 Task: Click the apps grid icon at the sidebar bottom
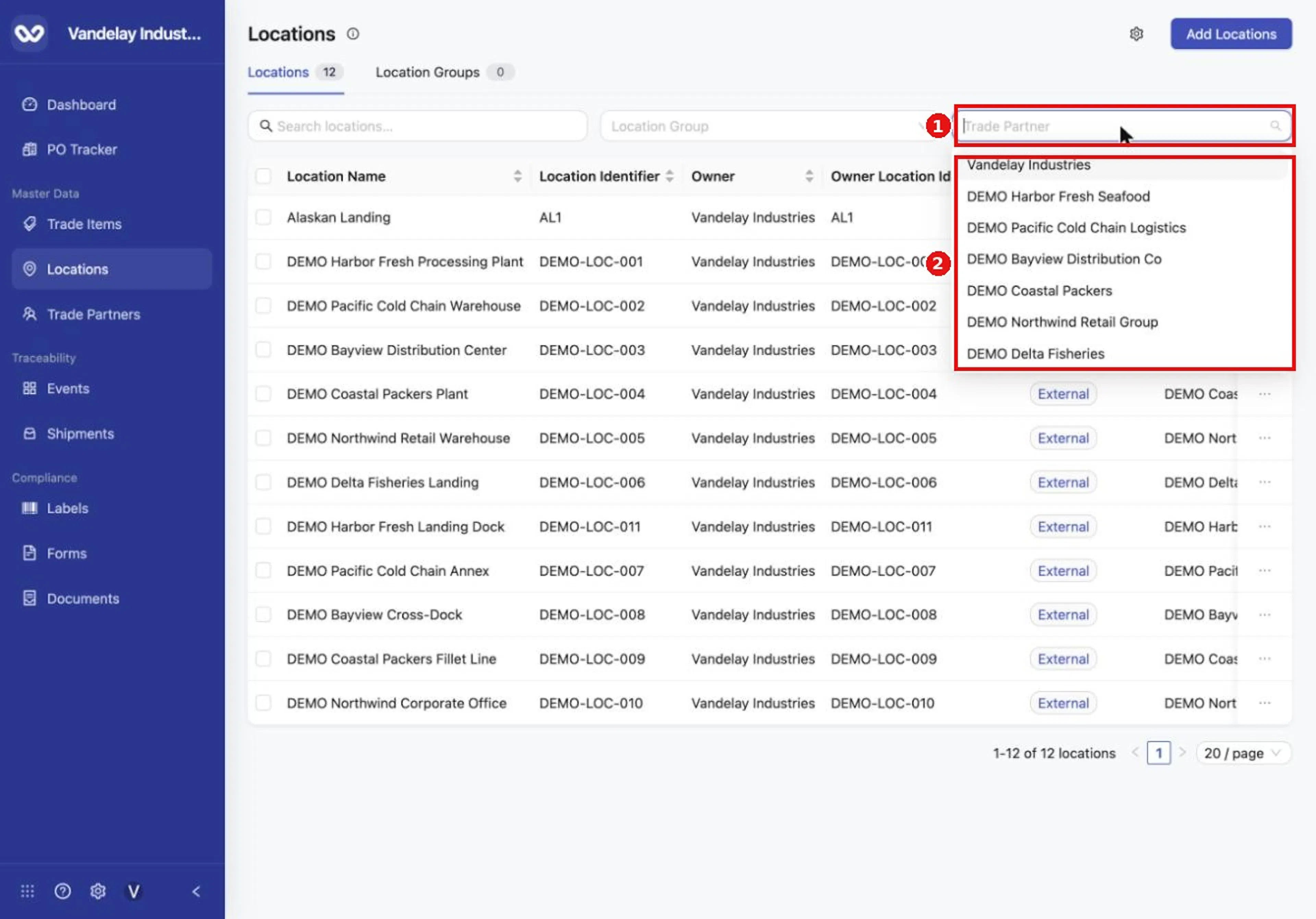(27, 891)
